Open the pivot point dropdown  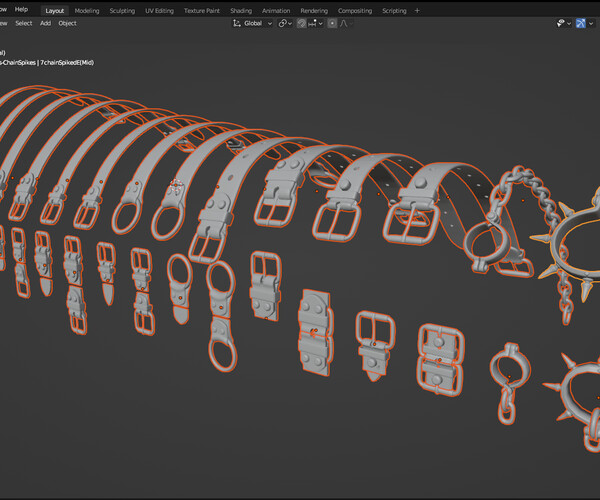click(285, 23)
